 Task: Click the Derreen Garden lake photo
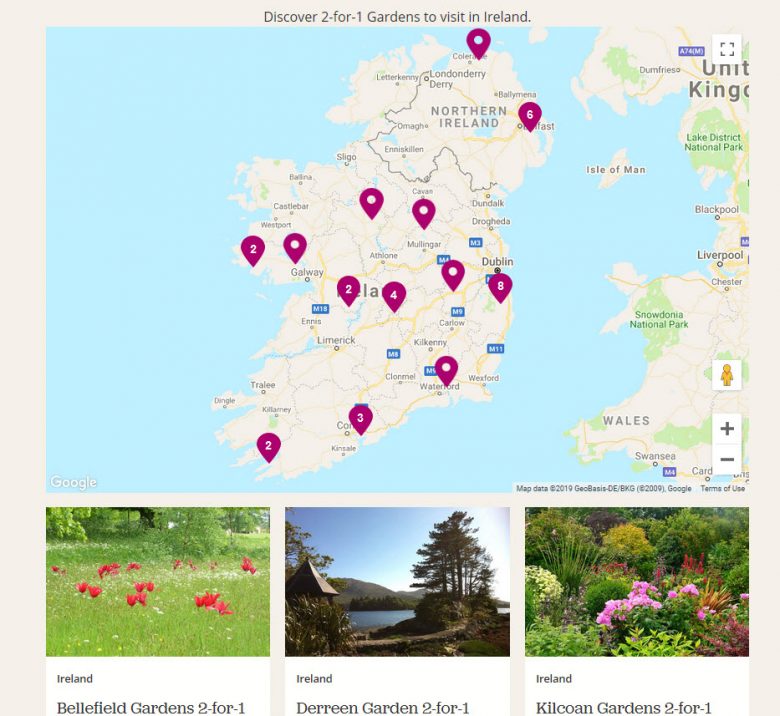click(x=397, y=582)
